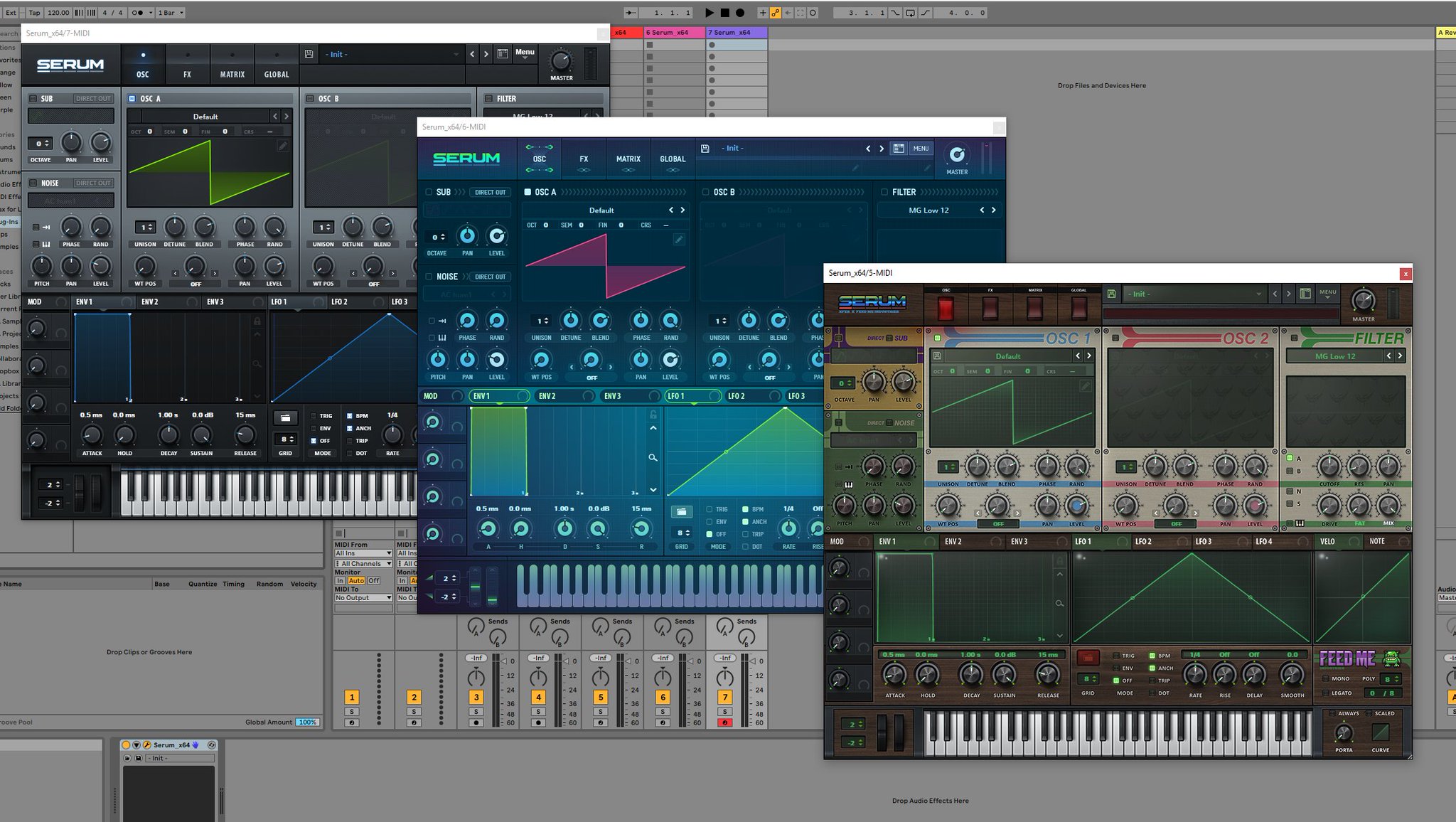
Task: Click the MENU button in Serum 6-MIDI window
Action: [x=921, y=149]
